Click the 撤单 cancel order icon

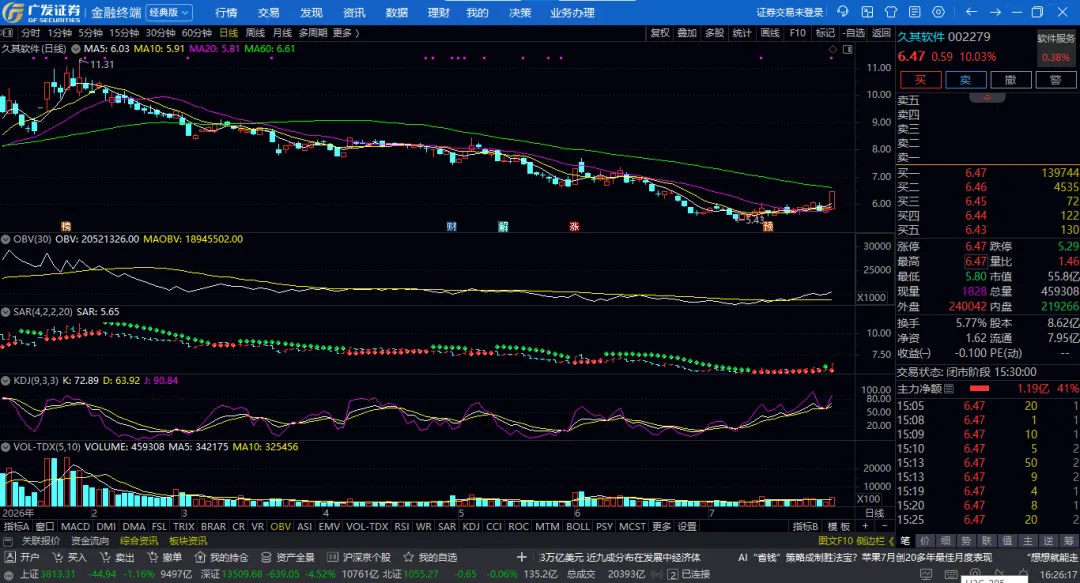coord(153,557)
